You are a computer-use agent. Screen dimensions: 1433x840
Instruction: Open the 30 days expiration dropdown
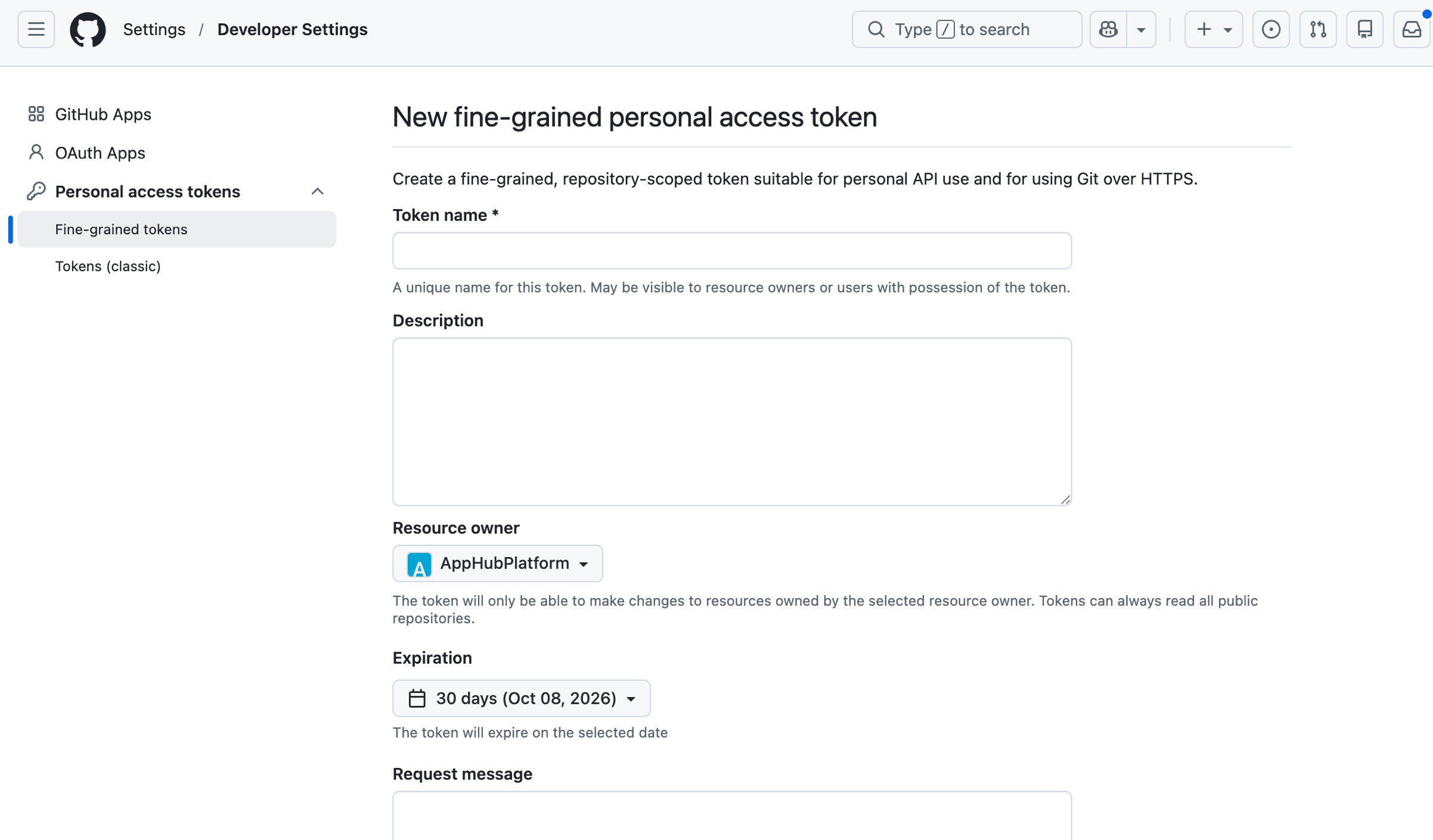click(x=522, y=698)
